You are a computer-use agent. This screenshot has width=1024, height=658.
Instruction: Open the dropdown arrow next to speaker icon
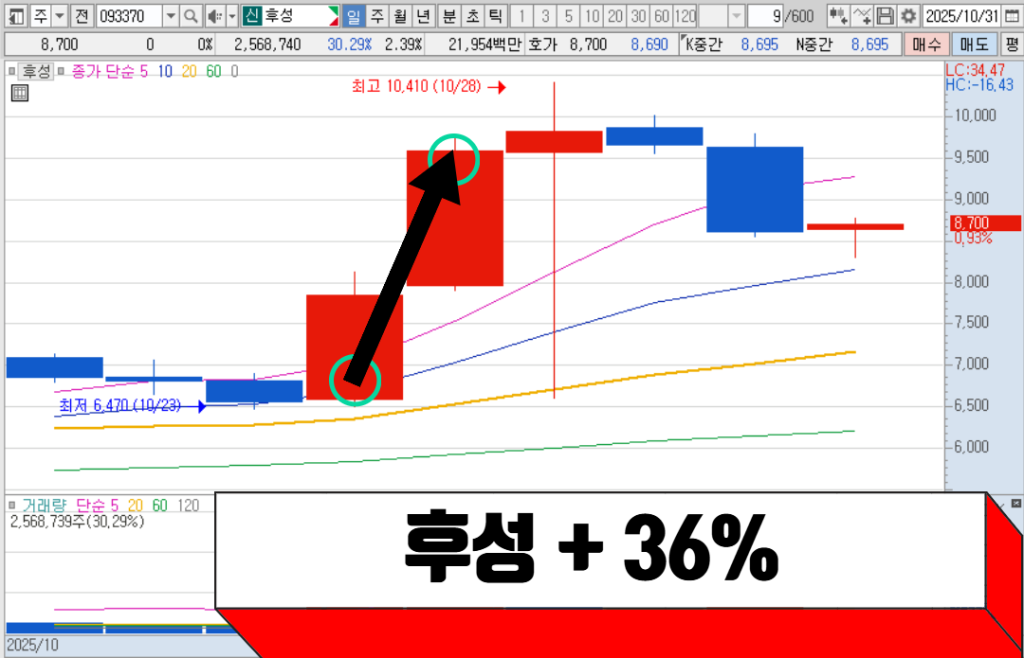coord(231,16)
